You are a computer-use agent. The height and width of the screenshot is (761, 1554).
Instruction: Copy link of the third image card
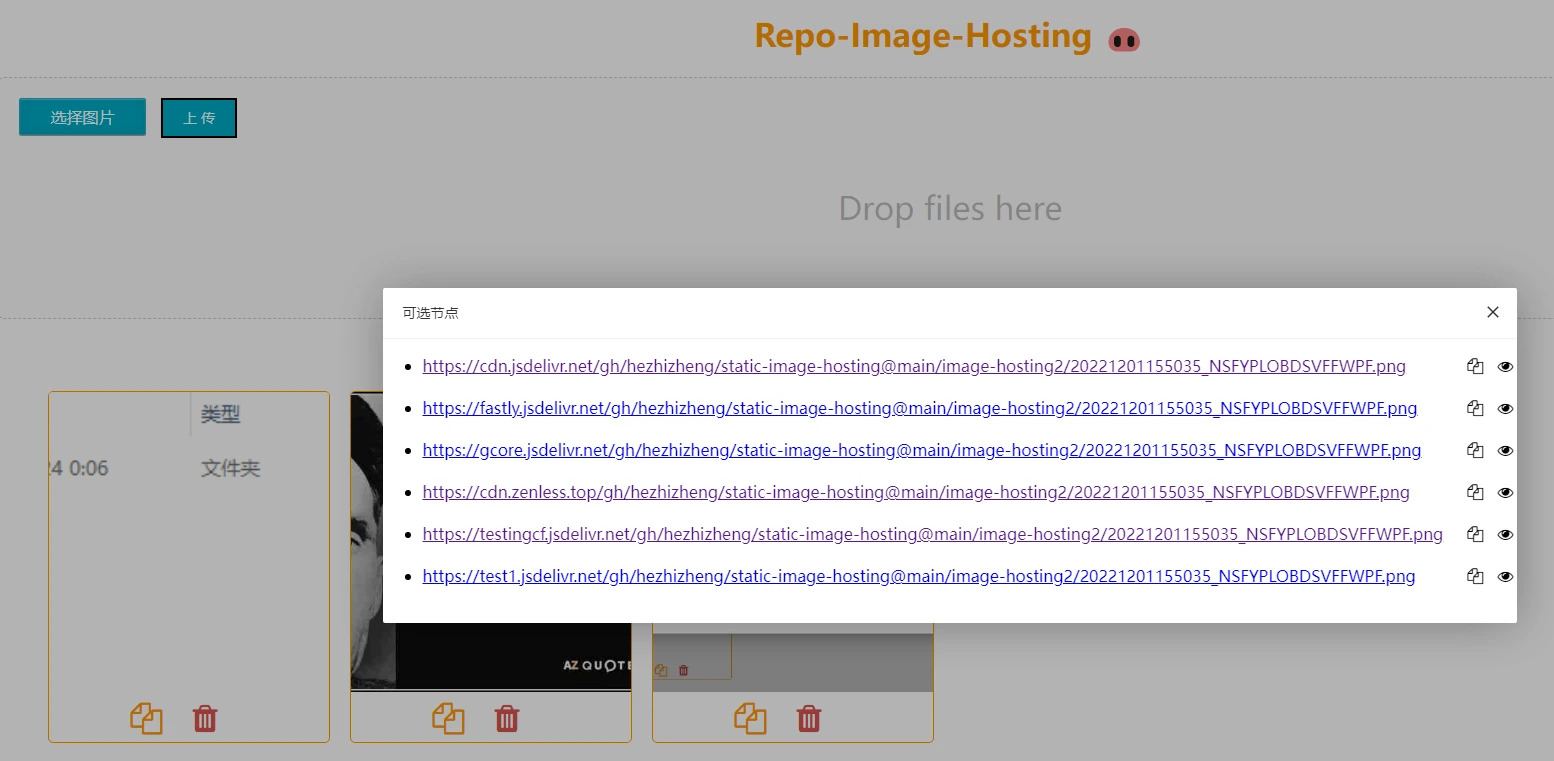pos(750,718)
